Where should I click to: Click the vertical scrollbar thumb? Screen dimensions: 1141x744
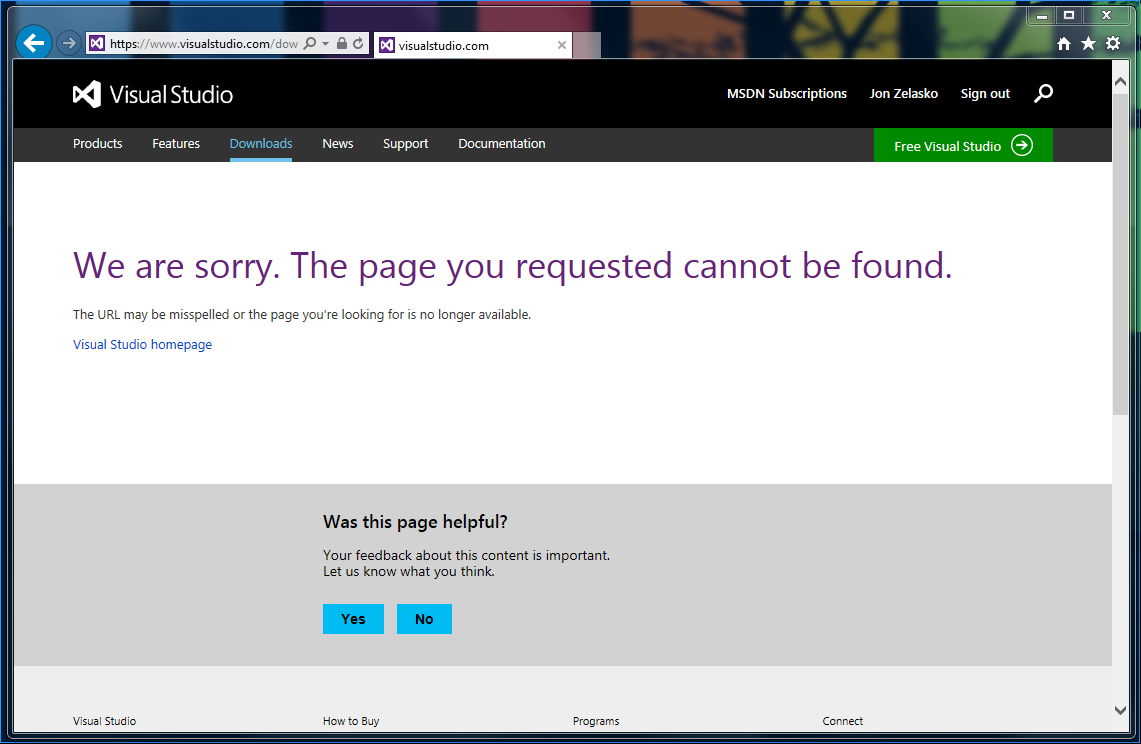click(1121, 253)
